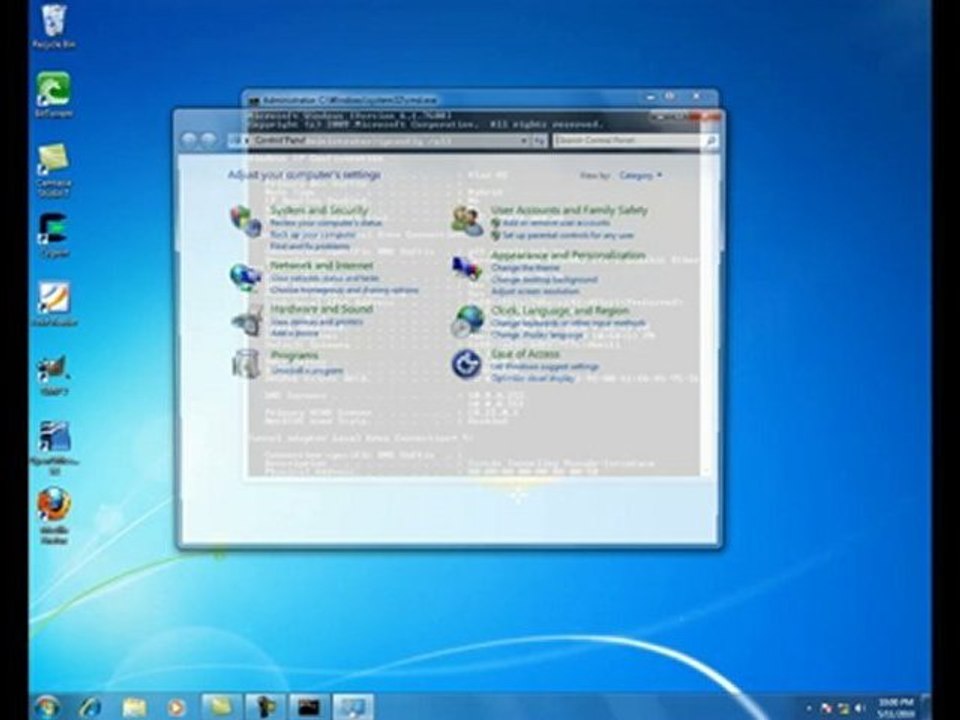Viewport: 960px width, 720px height.
Task: Select the Mozilla Firefox desktop icon
Action: 54,516
